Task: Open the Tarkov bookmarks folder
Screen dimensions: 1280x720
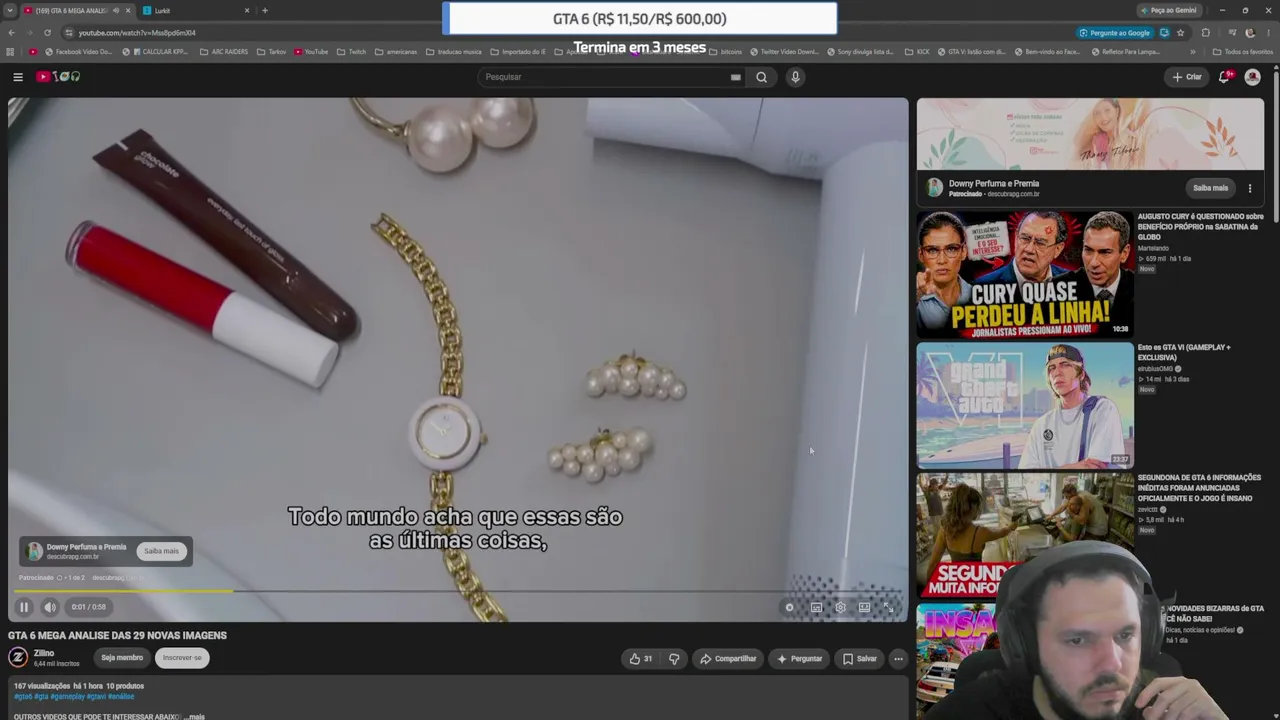Action: click(x=272, y=52)
